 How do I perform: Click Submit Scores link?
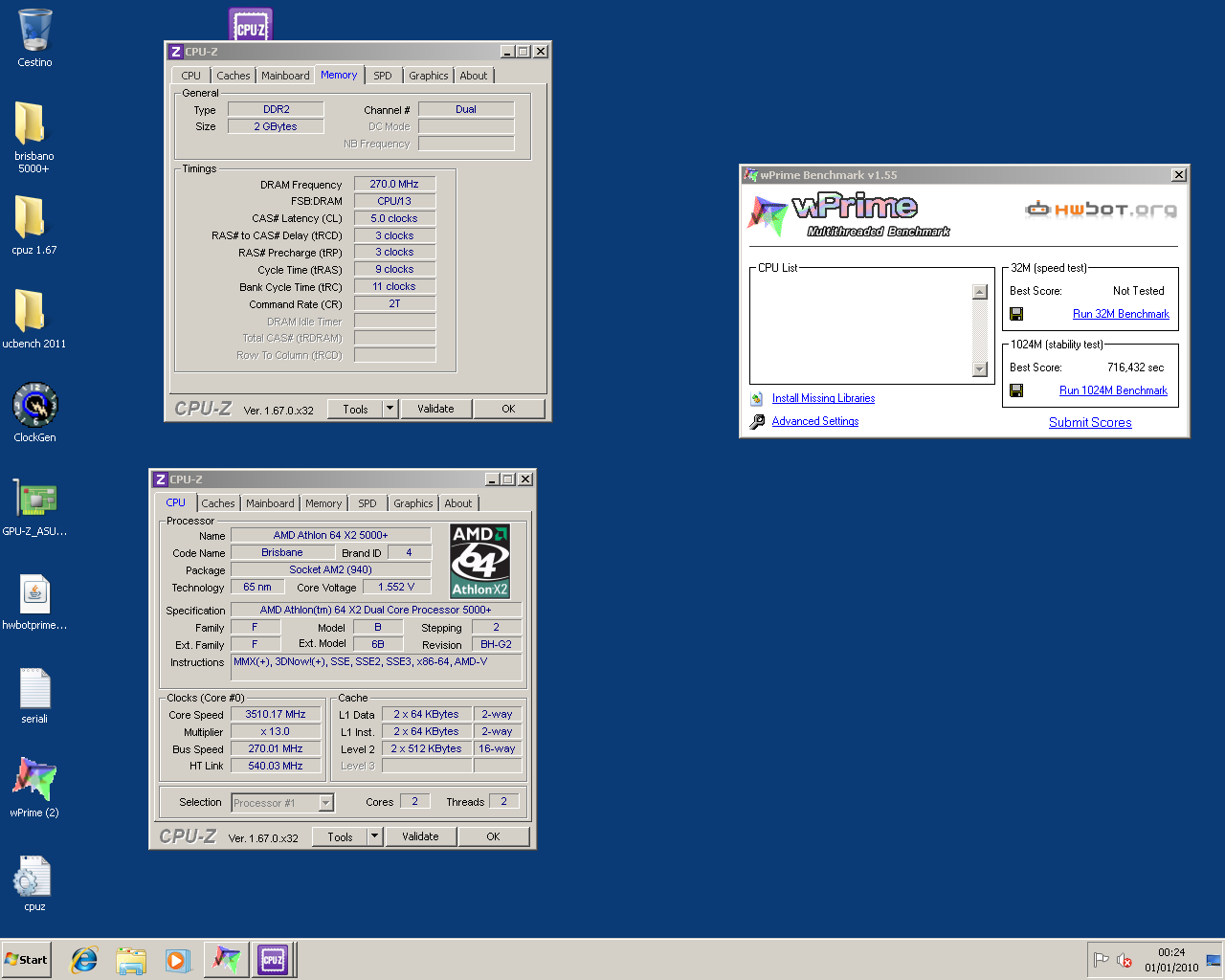point(1090,422)
